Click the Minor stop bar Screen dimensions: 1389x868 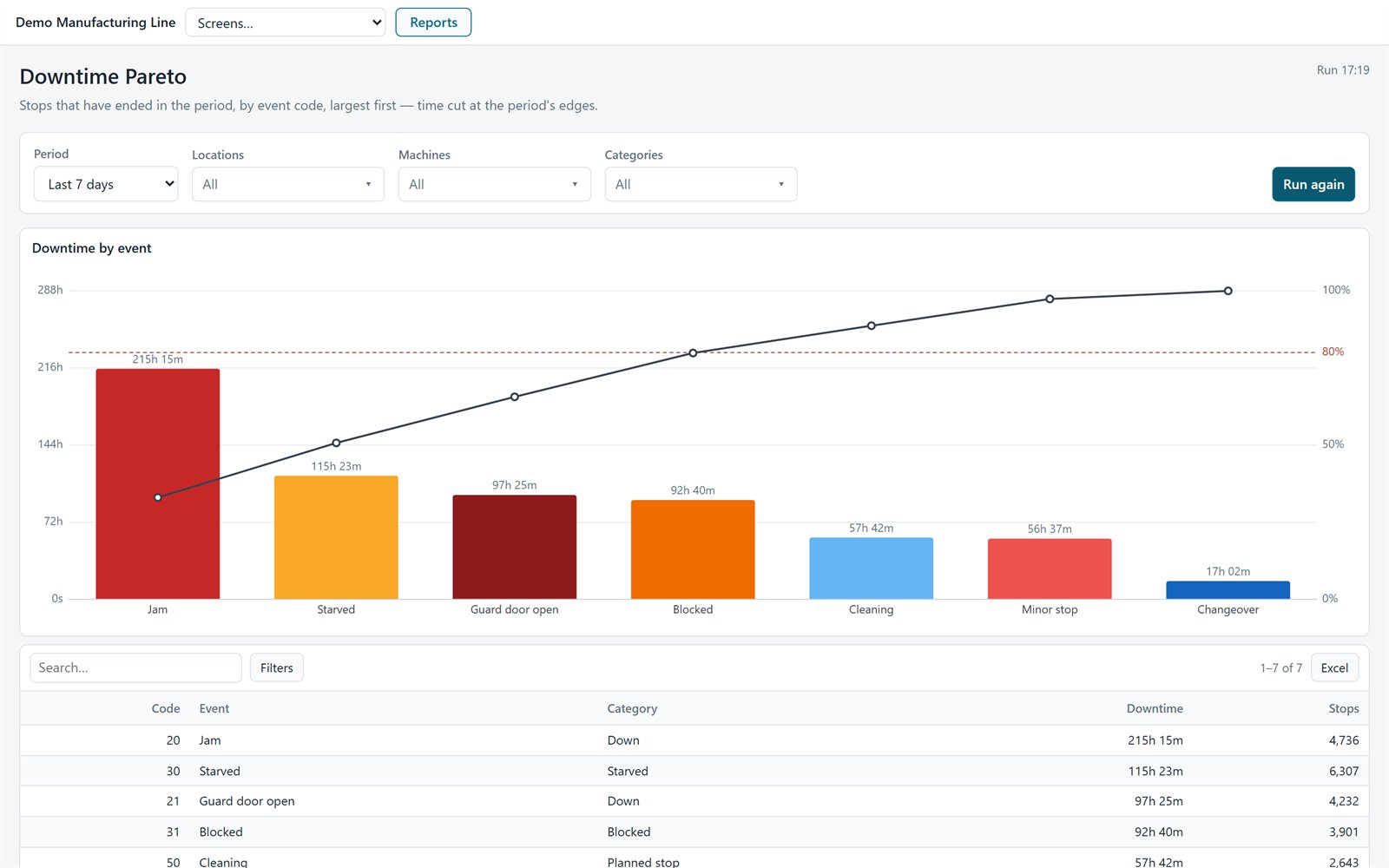[x=1050, y=569]
